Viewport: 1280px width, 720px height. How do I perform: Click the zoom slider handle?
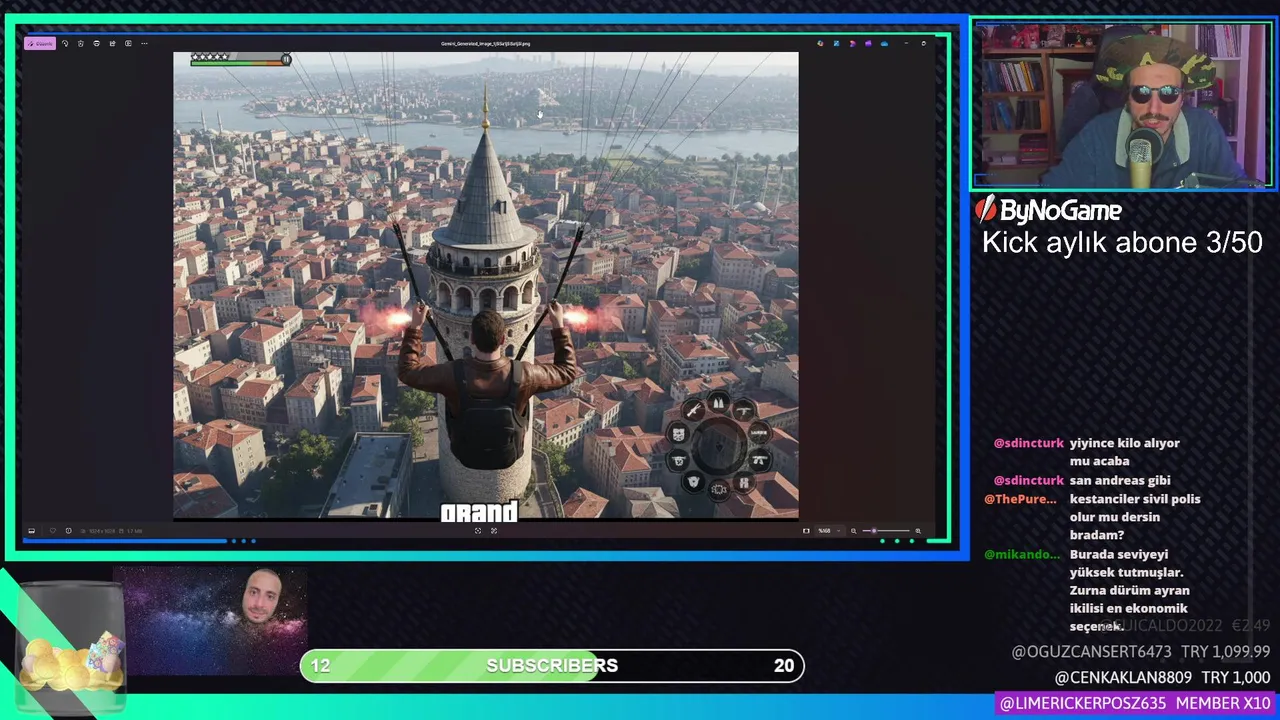coord(874,531)
